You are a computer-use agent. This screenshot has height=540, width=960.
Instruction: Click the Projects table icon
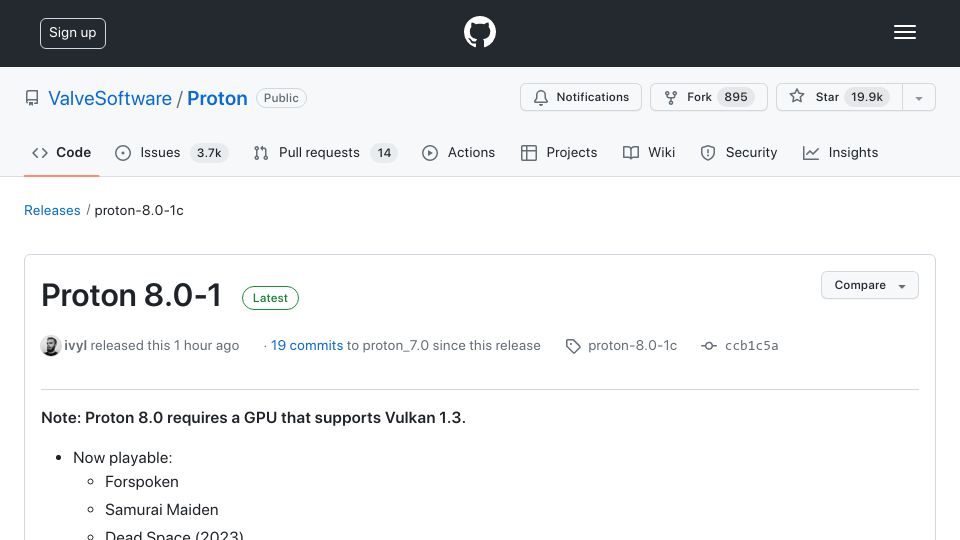pyautogui.click(x=529, y=153)
